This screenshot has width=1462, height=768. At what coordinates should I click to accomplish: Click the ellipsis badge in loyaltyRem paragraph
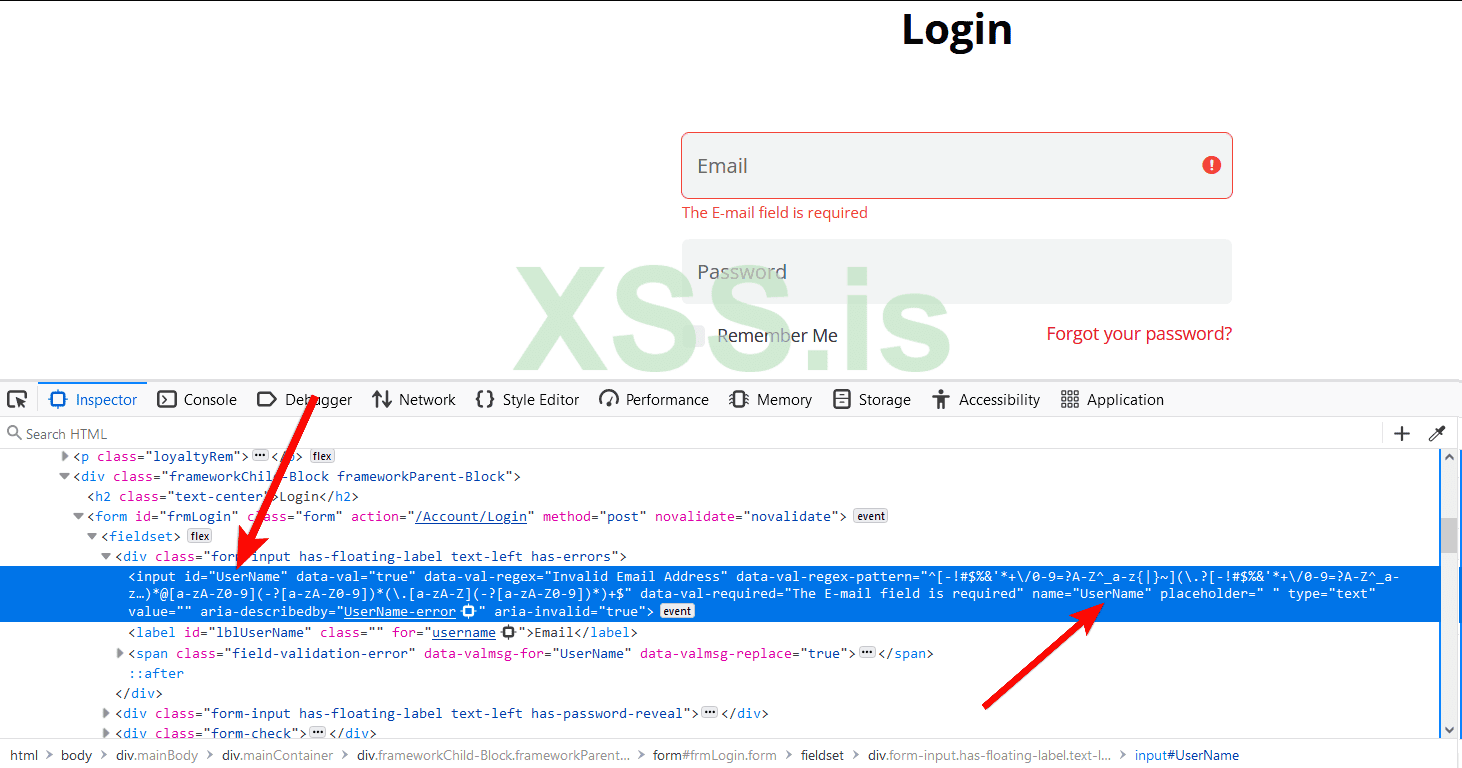click(260, 456)
